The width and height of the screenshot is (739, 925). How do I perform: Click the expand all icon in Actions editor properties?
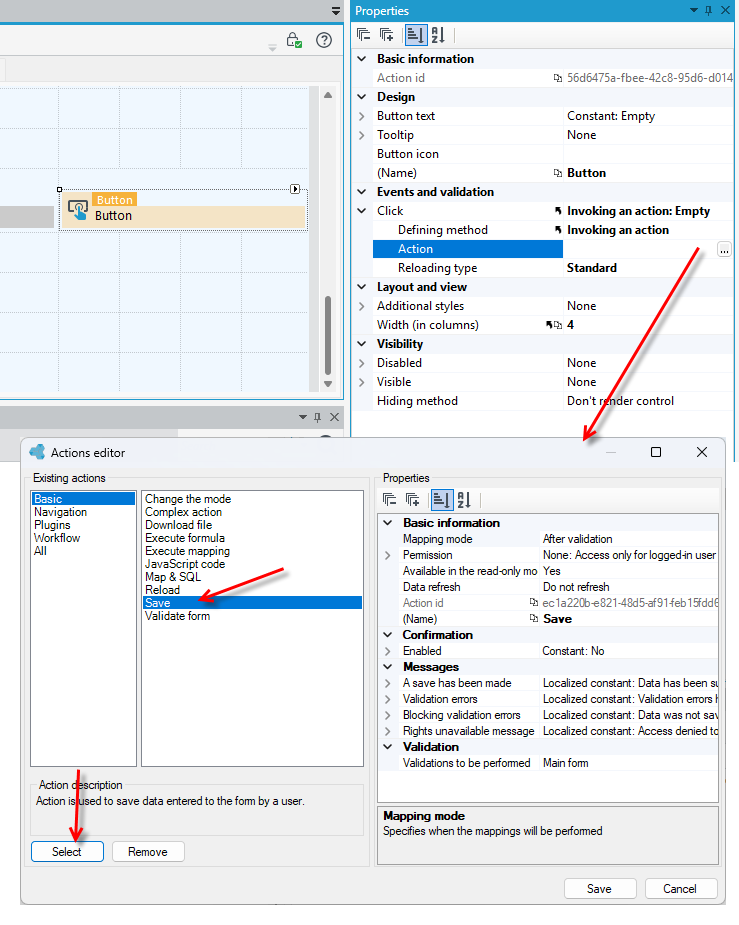[x=413, y=500]
